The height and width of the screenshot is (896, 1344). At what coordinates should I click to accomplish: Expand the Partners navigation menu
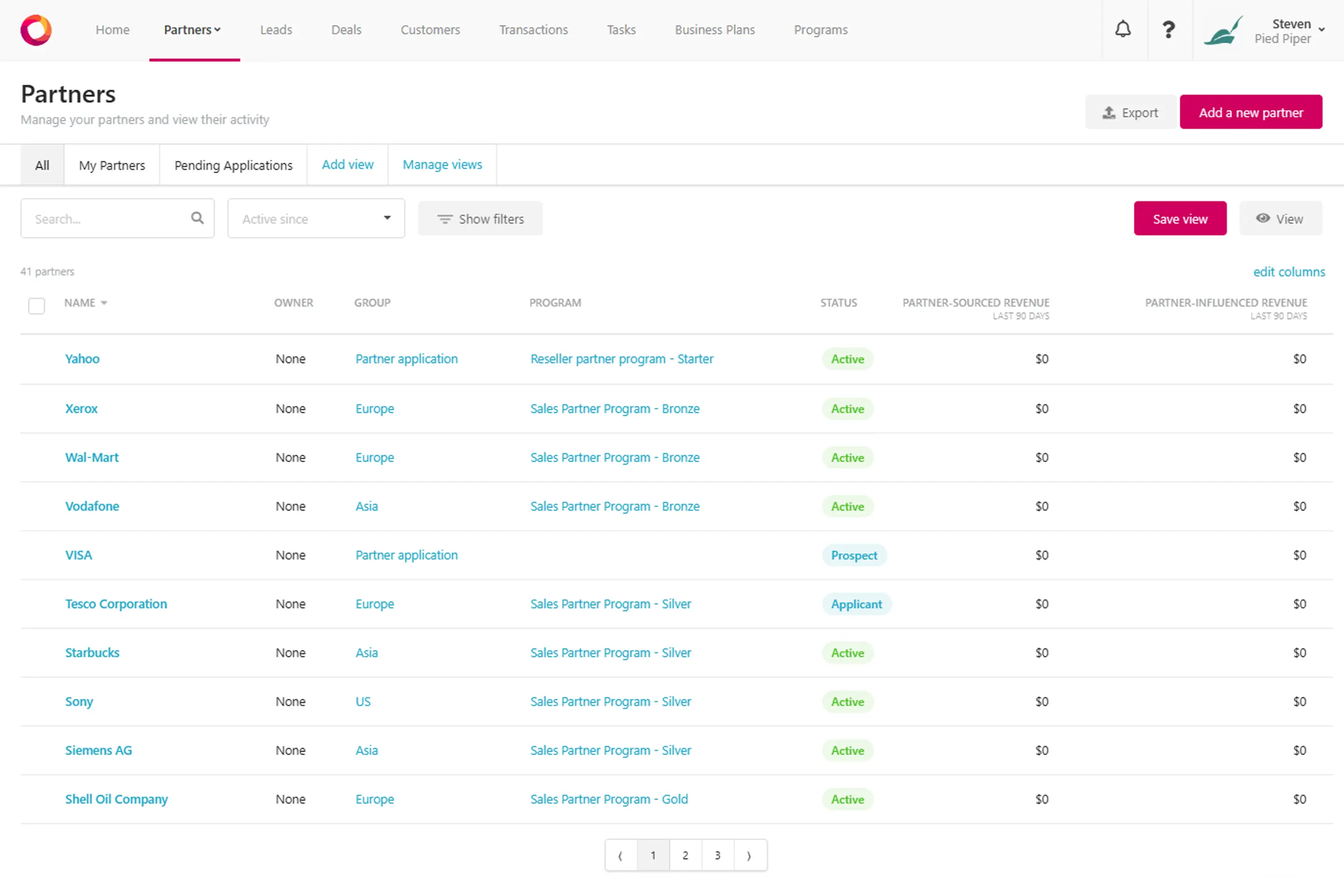tap(192, 30)
